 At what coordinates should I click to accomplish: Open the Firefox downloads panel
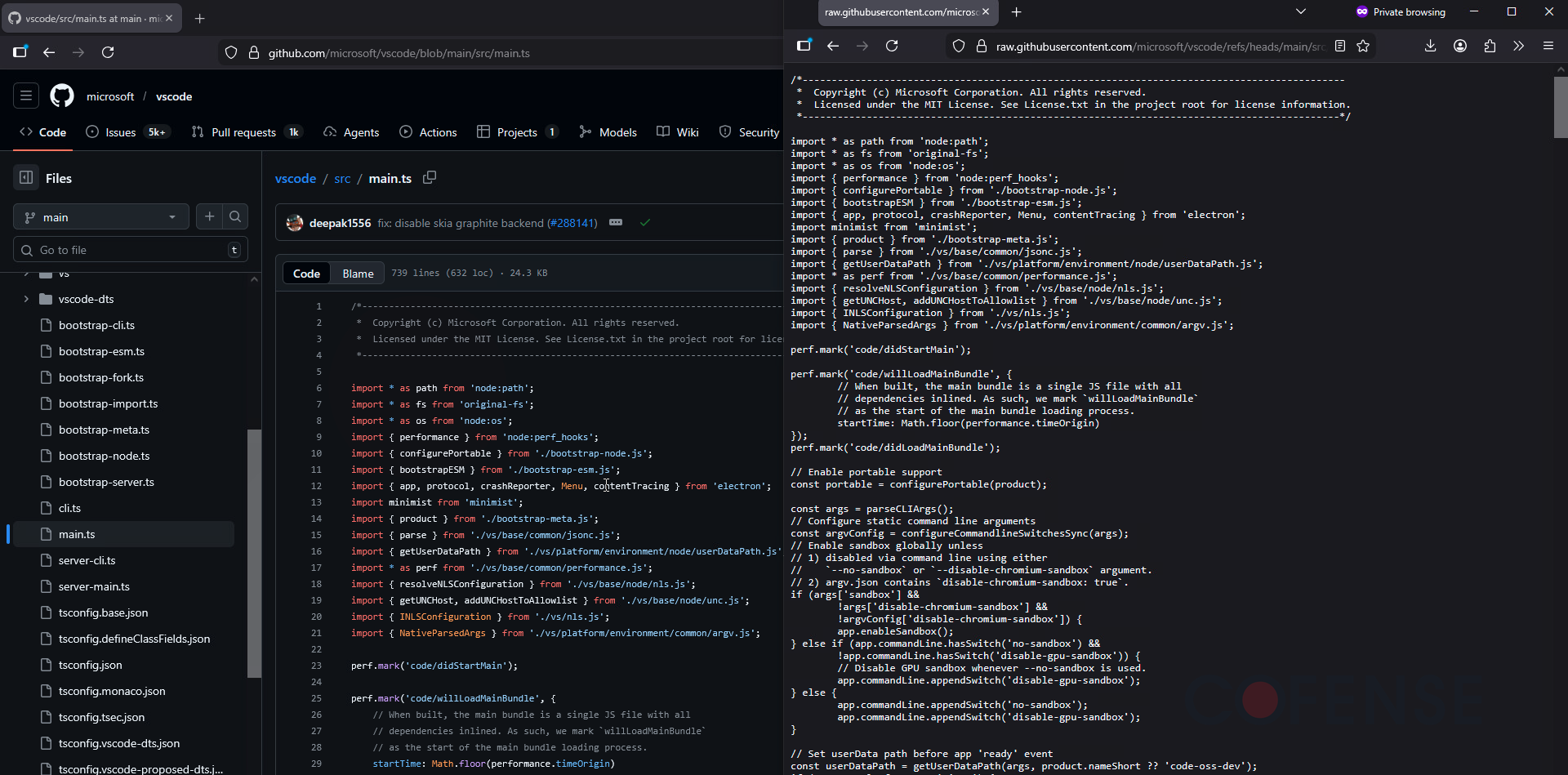1430,47
